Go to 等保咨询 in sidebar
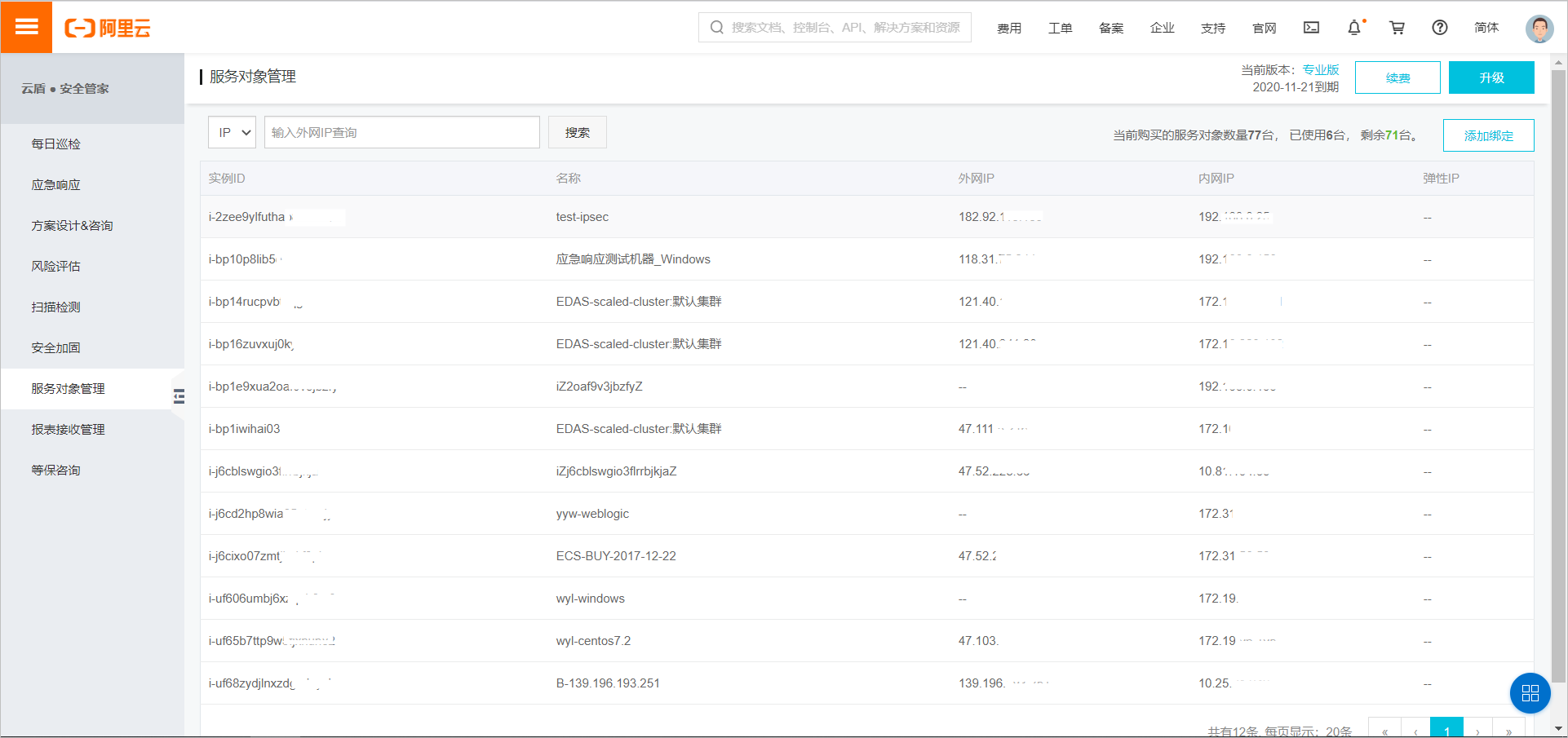 [92, 470]
